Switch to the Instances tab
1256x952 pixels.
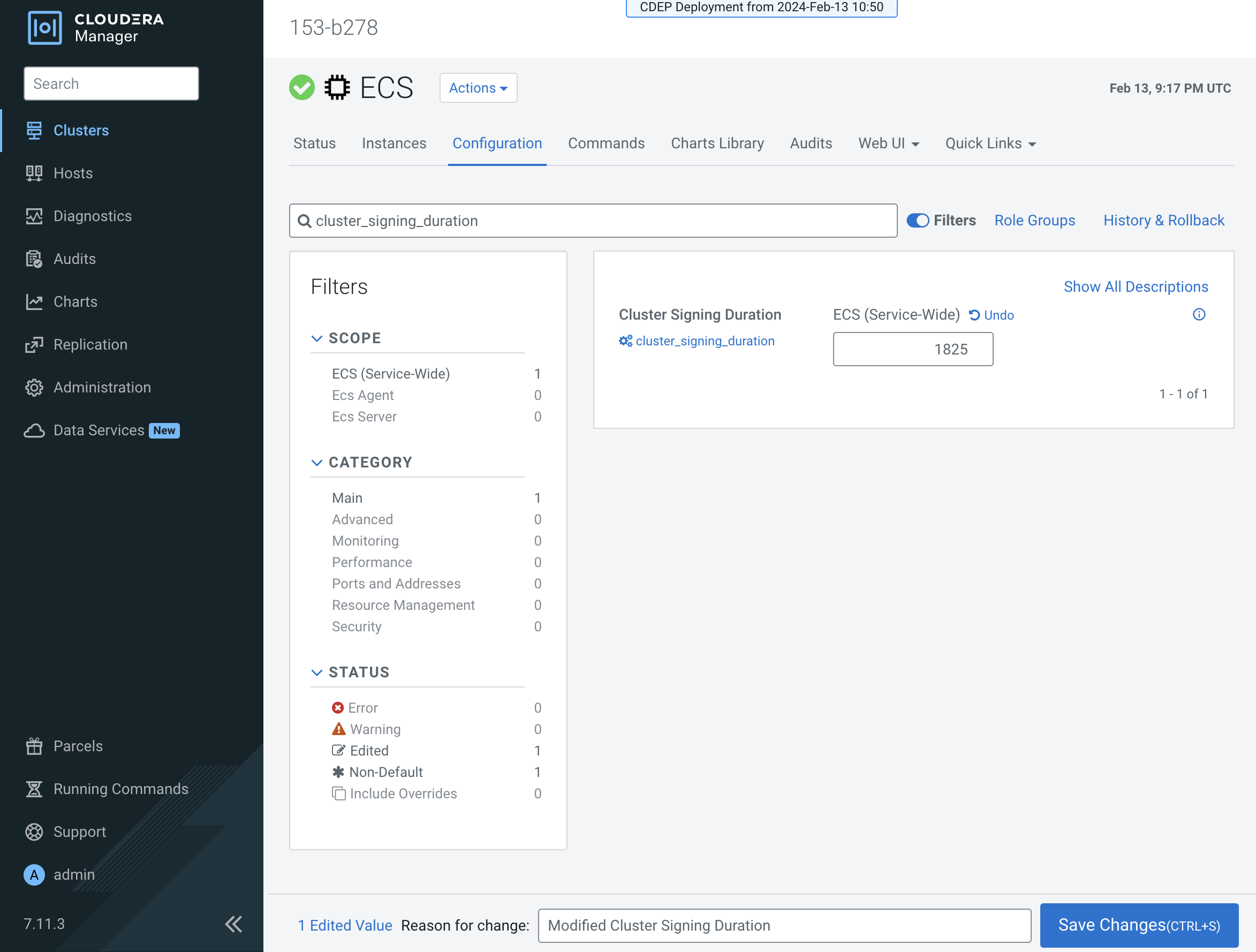click(x=394, y=143)
